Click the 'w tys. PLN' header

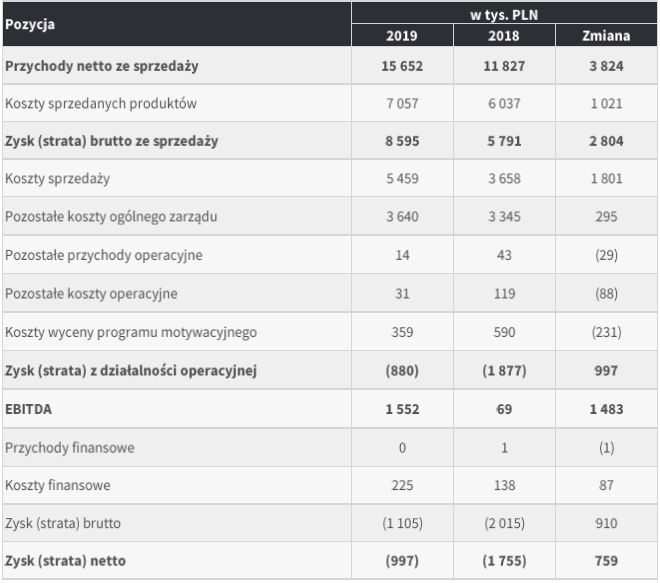click(x=504, y=13)
